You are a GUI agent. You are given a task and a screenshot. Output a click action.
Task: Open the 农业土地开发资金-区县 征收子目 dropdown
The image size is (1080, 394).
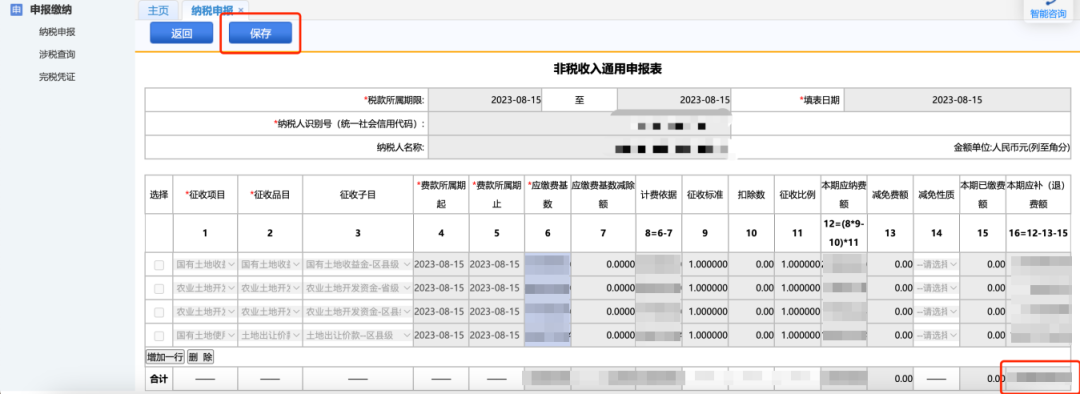[x=357, y=312]
